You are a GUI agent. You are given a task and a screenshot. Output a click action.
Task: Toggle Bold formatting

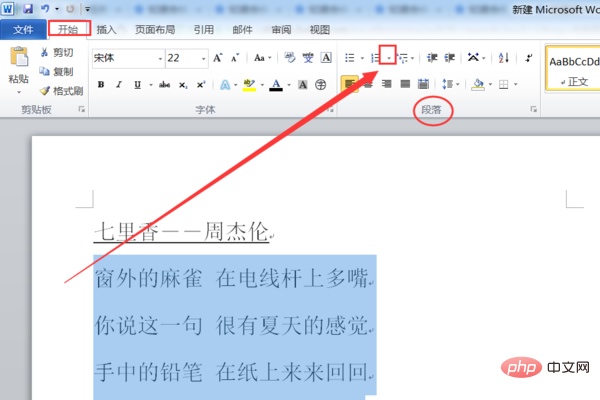point(101,84)
